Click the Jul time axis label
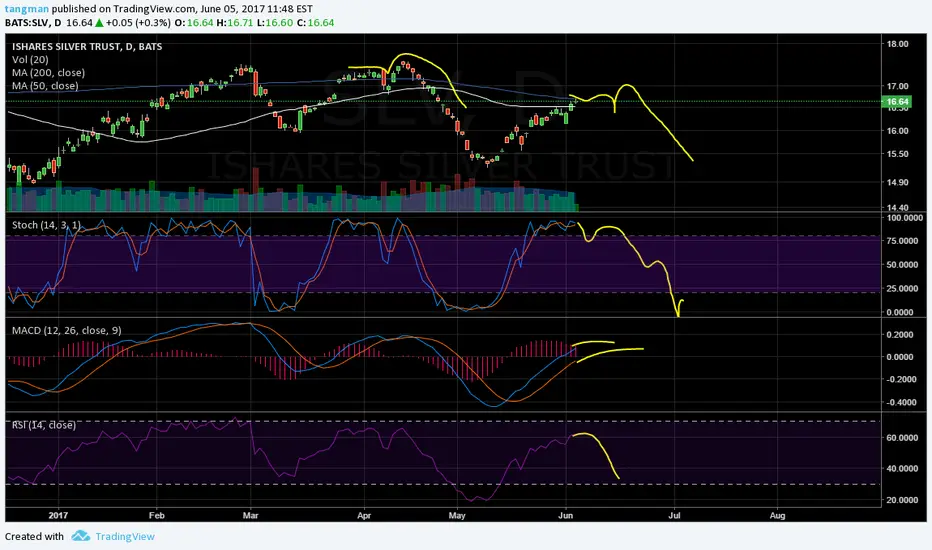Image resolution: width=932 pixels, height=550 pixels. 674,516
